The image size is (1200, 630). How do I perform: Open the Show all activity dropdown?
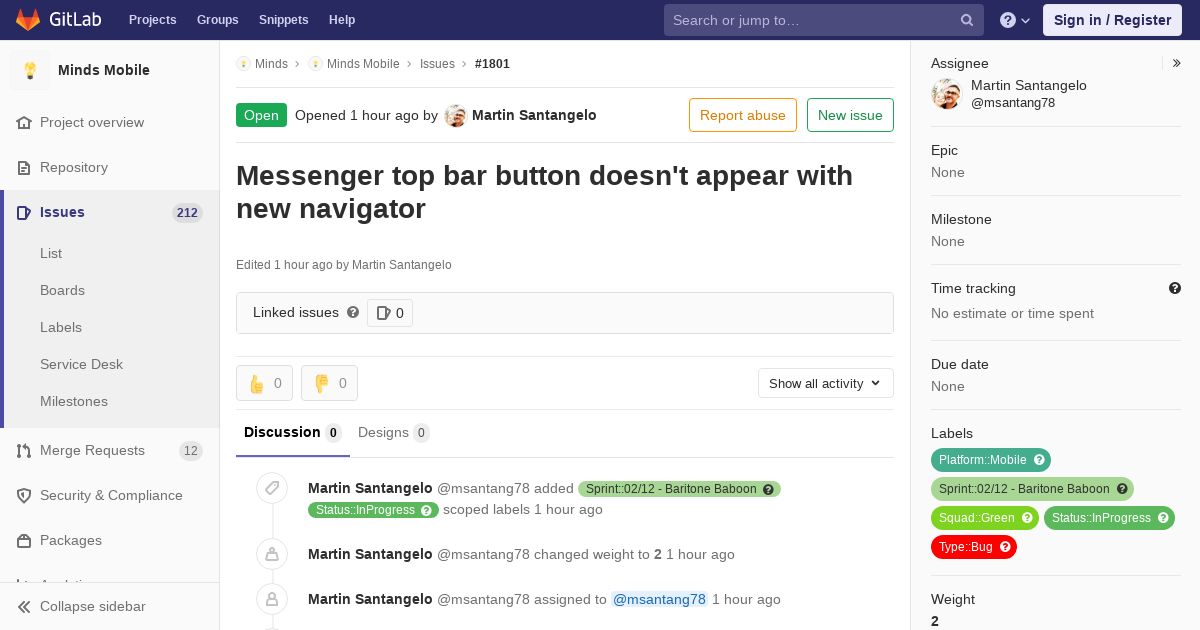pos(825,383)
